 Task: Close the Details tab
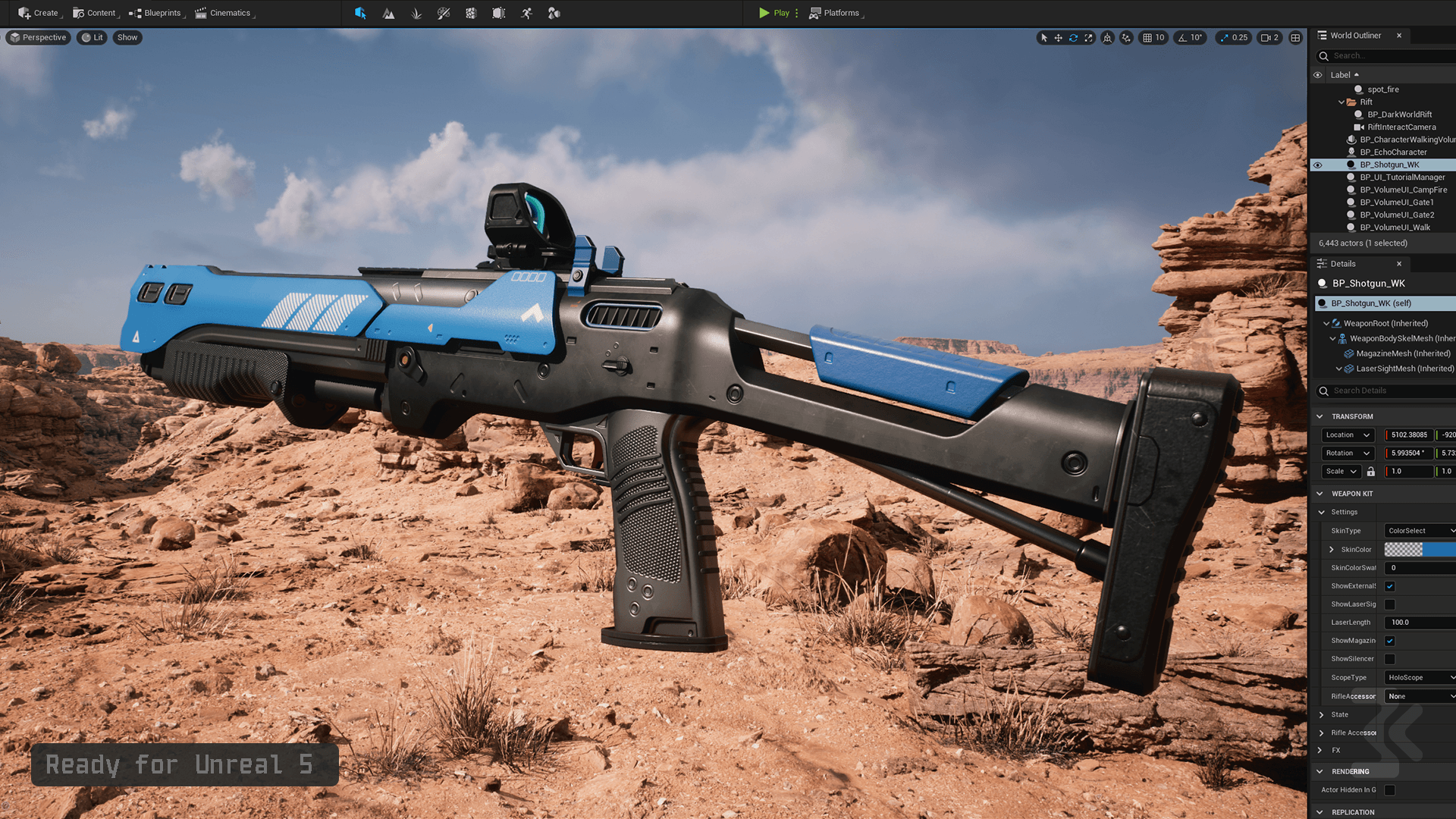pos(1399,264)
